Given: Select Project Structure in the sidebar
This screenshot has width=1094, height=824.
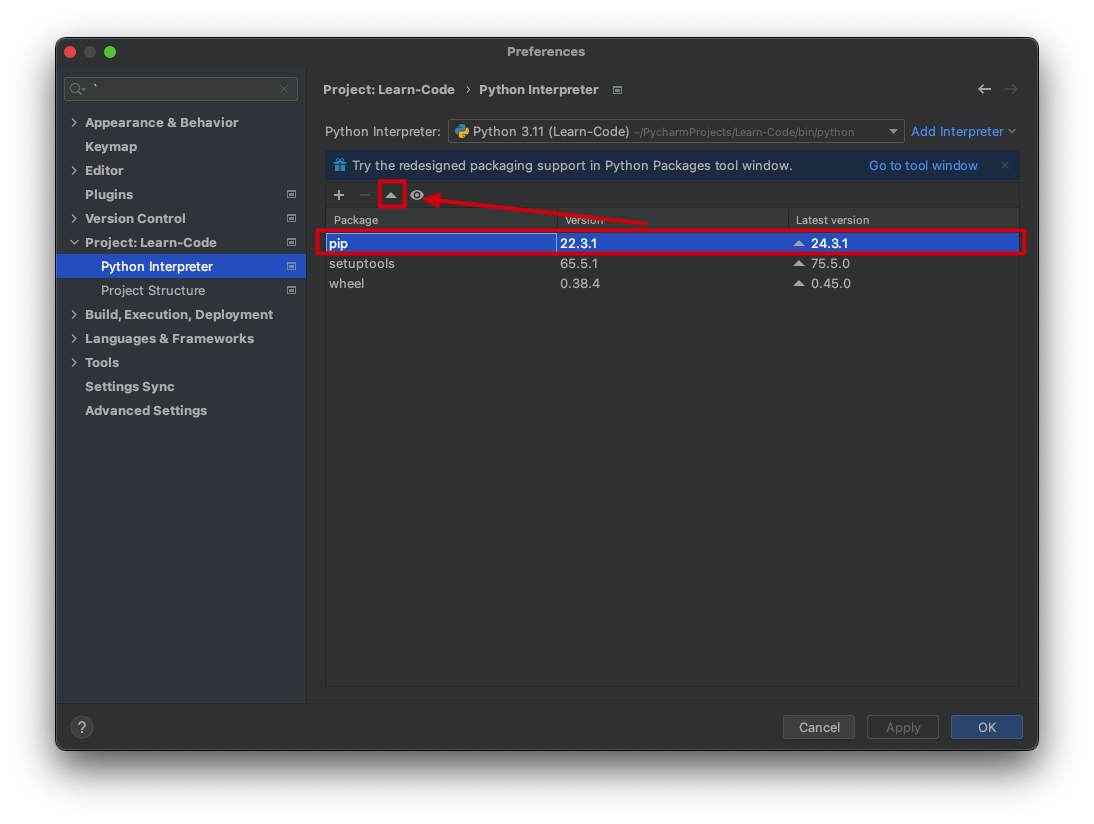Looking at the screenshot, I should coord(153,290).
